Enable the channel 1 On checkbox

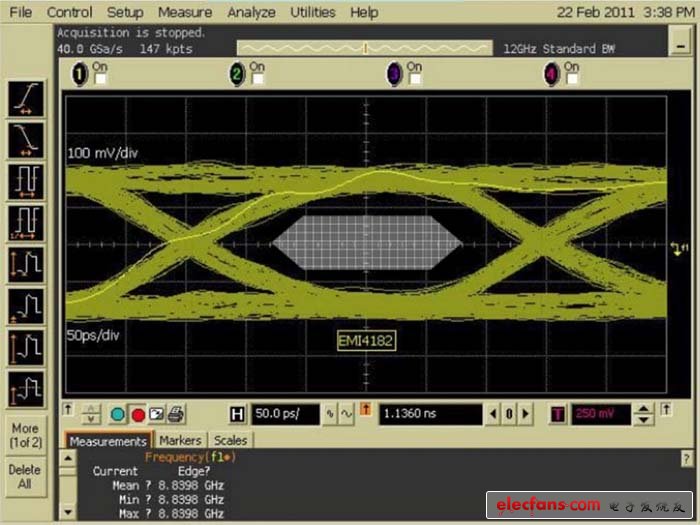click(98, 78)
